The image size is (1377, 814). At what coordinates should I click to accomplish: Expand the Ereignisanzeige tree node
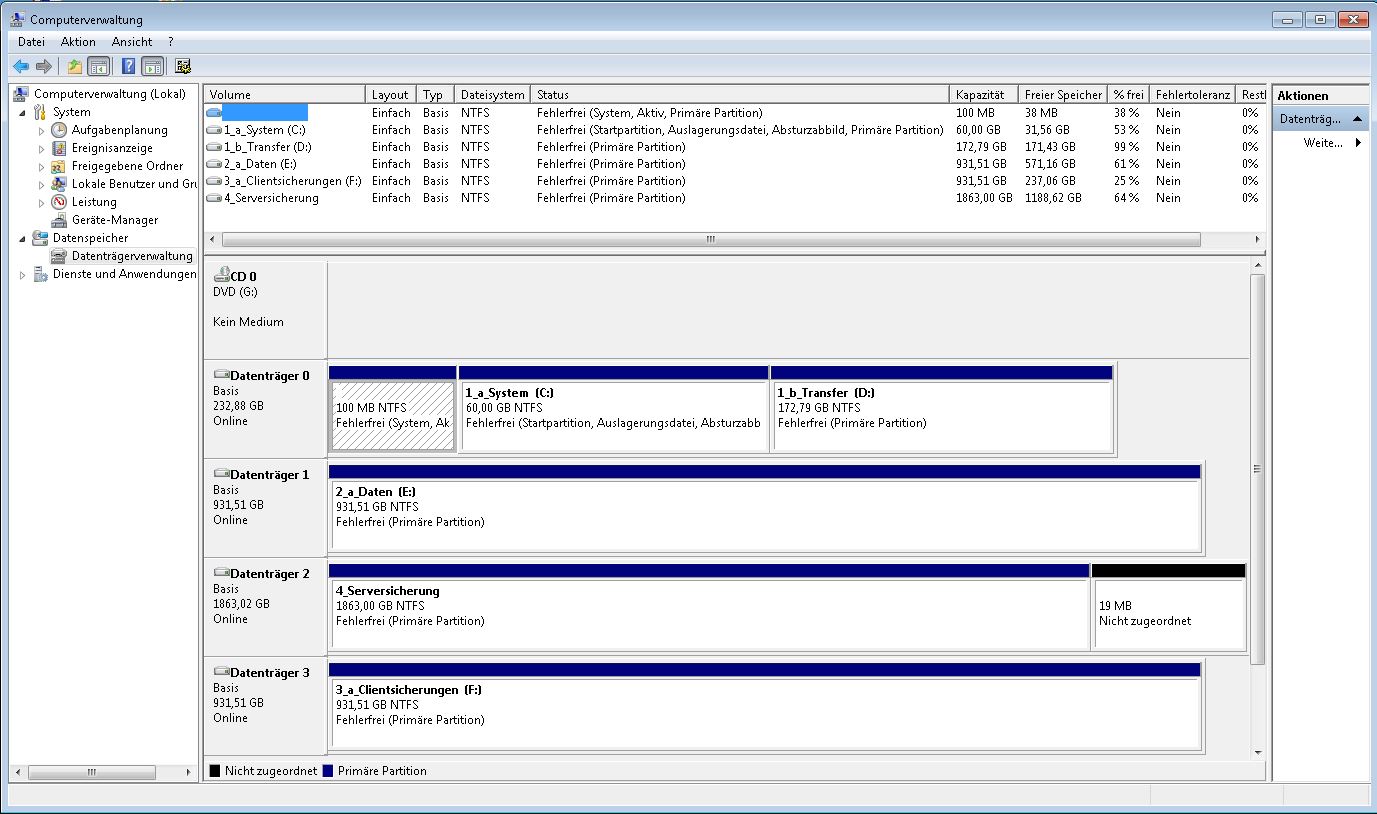[x=42, y=149]
